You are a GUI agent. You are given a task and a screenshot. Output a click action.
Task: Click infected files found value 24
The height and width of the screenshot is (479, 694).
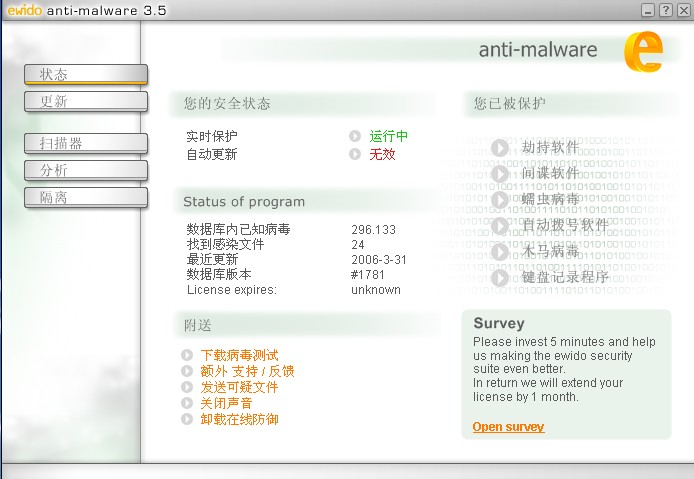[358, 245]
